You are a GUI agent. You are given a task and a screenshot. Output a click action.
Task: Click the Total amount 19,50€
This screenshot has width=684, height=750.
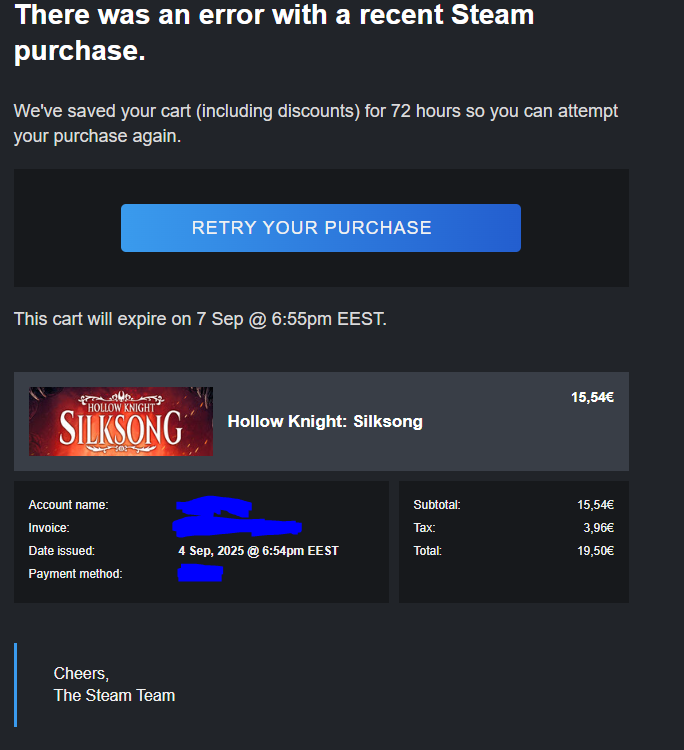(x=595, y=550)
